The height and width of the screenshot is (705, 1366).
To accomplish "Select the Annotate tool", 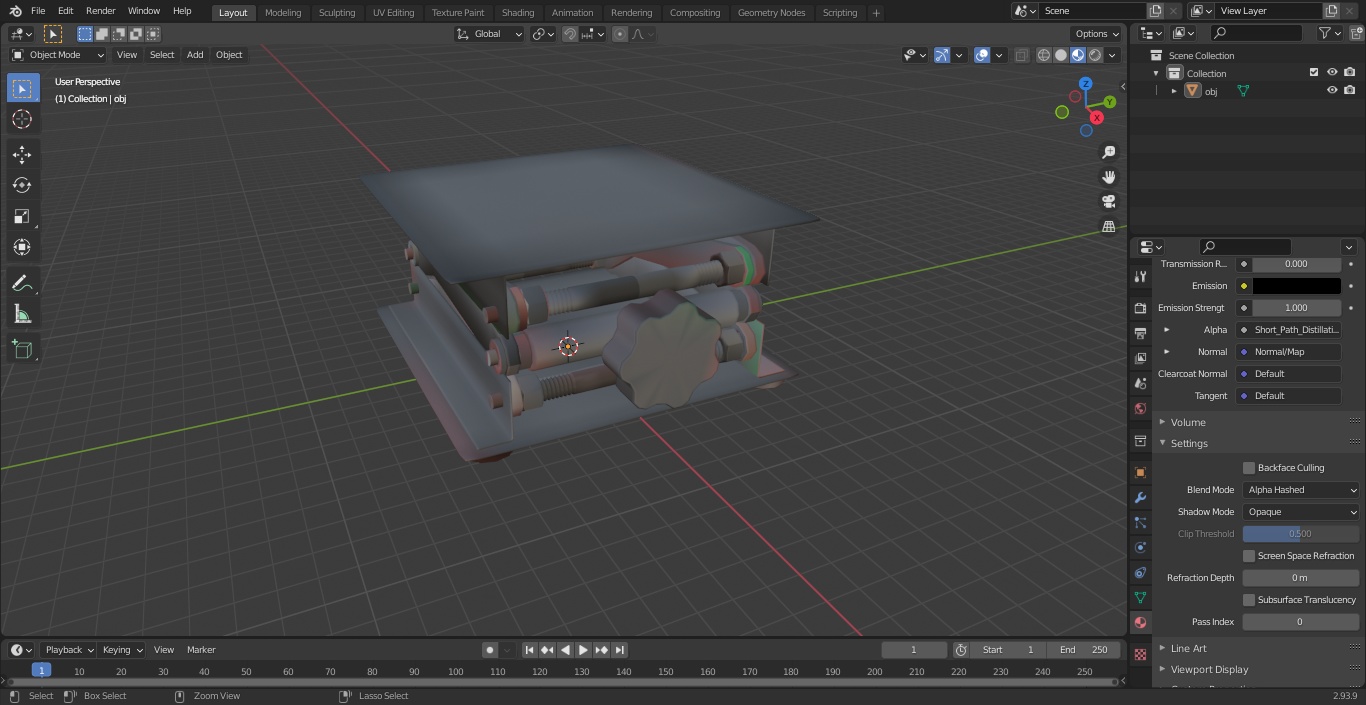I will (22, 284).
